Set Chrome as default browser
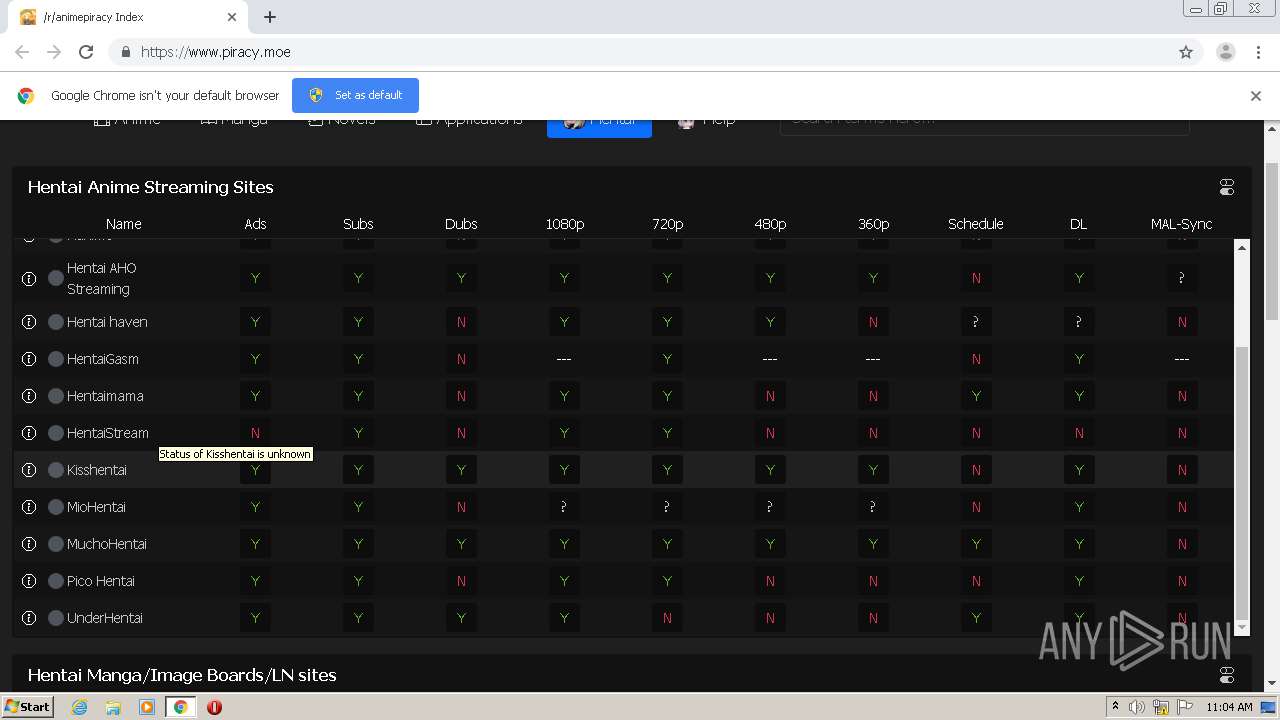This screenshot has width=1280, height=720. (355, 95)
